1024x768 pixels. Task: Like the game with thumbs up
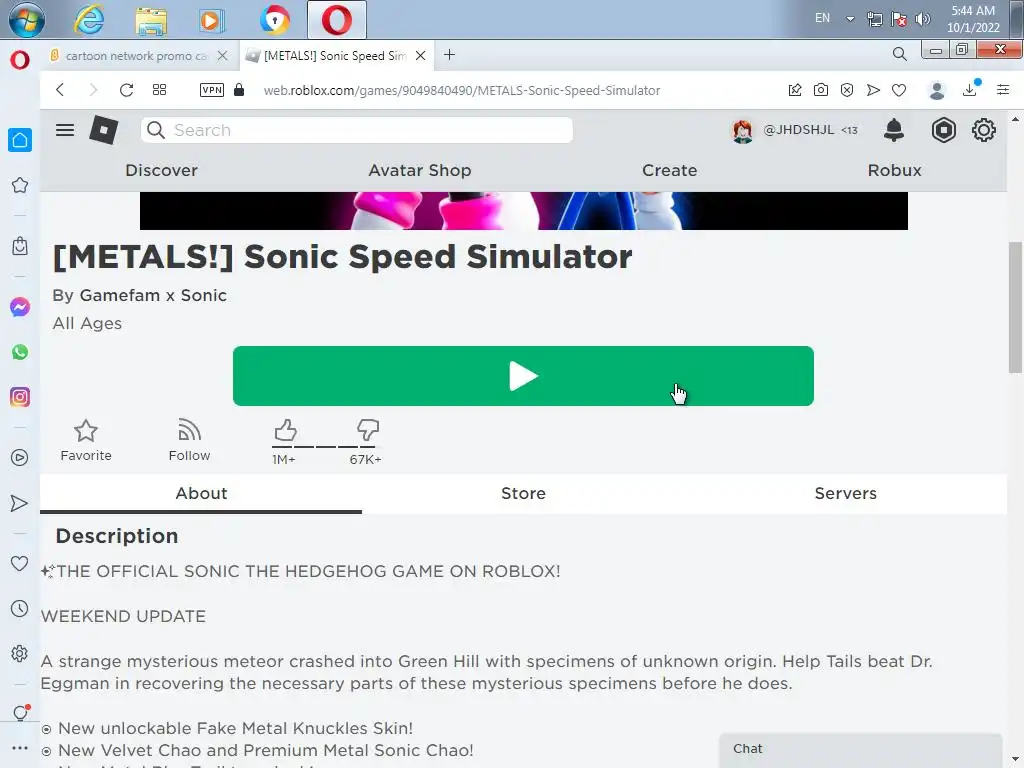[285, 431]
